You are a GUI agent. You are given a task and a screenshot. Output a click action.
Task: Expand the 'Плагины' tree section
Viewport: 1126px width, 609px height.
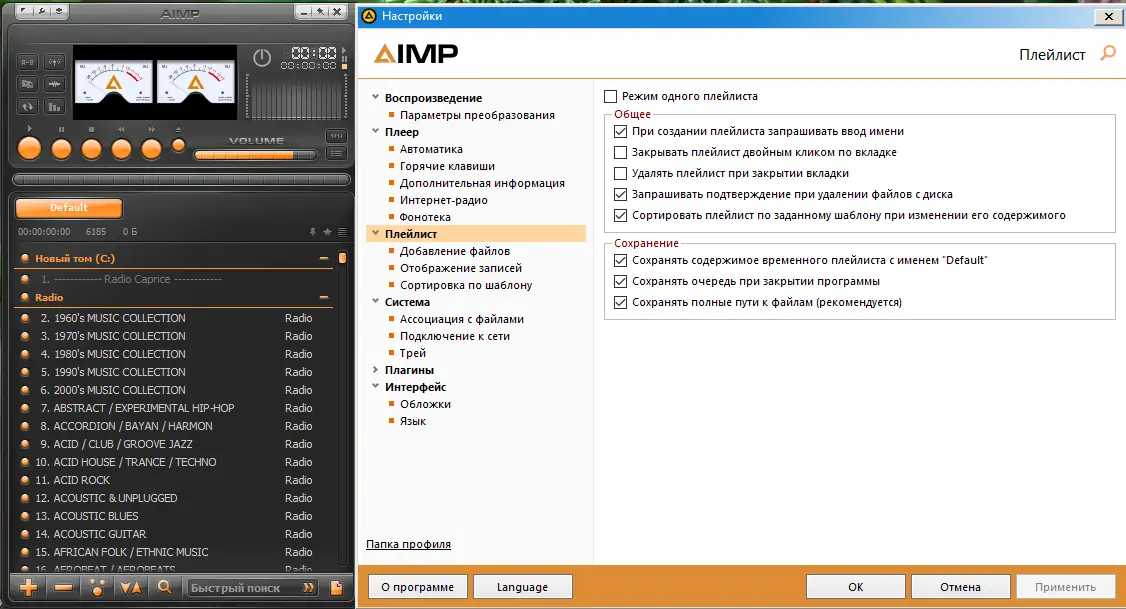tap(376, 370)
